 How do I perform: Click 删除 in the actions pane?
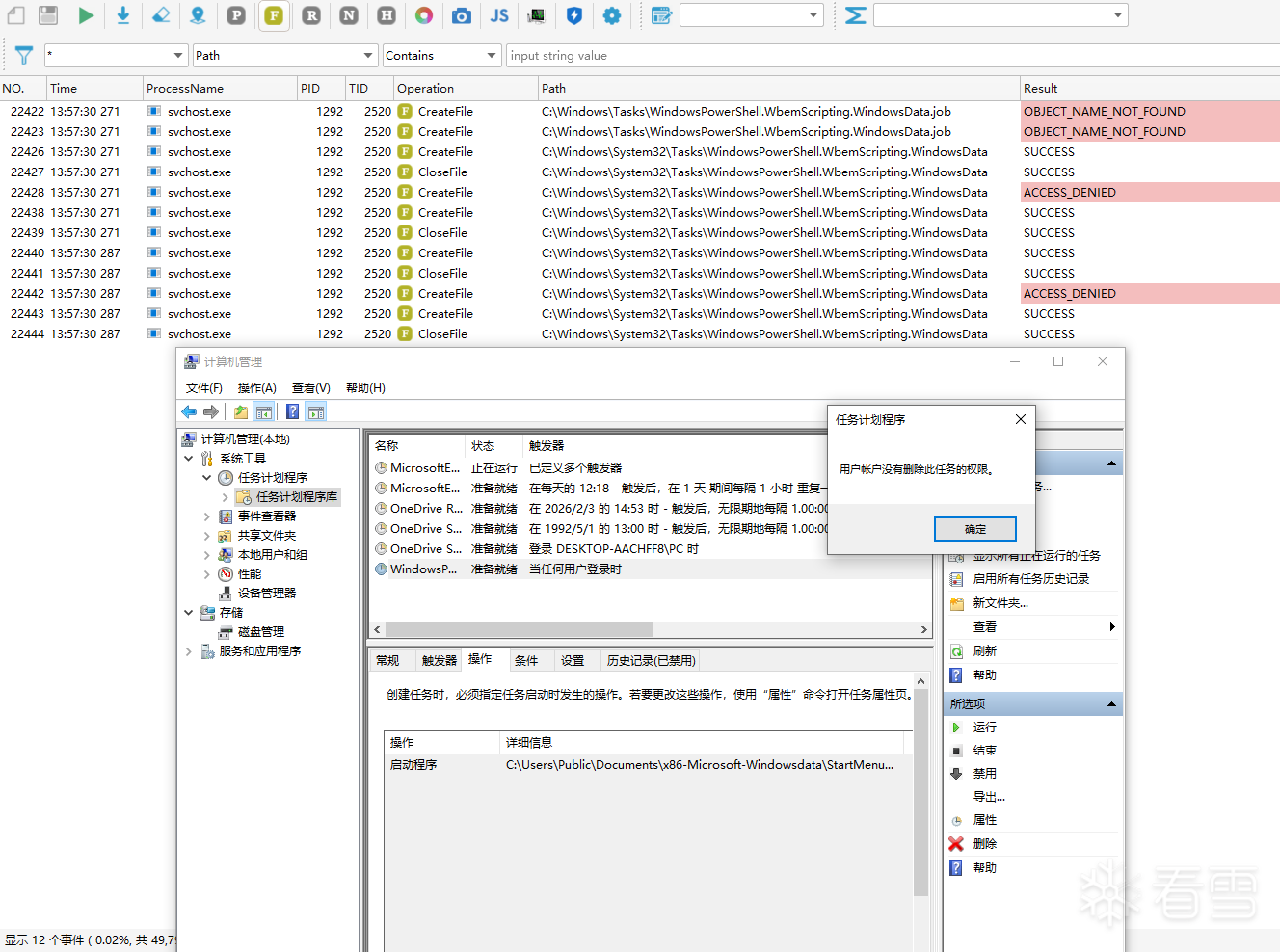[x=984, y=844]
